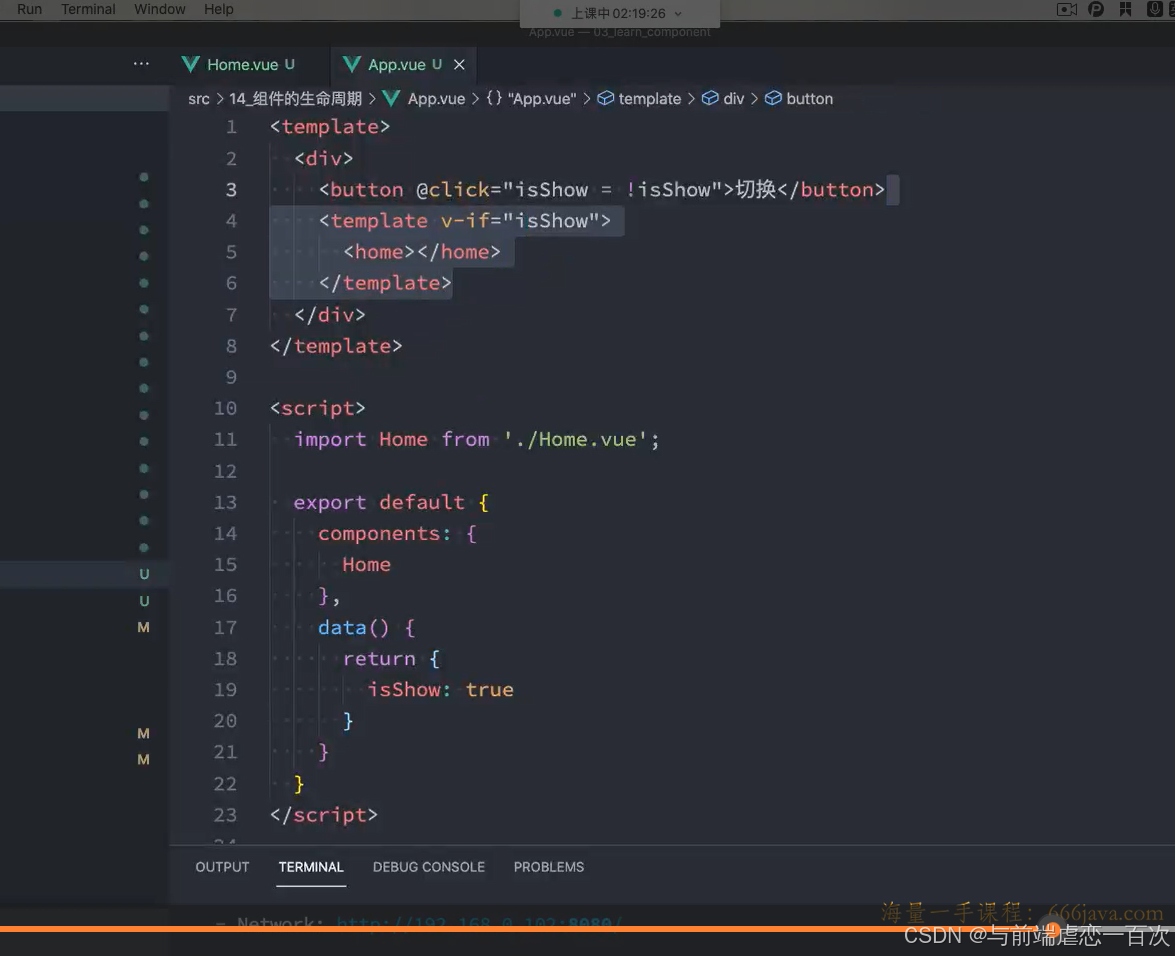Click line number 23 in the gutter
This screenshot has width=1175, height=956.
click(x=225, y=814)
